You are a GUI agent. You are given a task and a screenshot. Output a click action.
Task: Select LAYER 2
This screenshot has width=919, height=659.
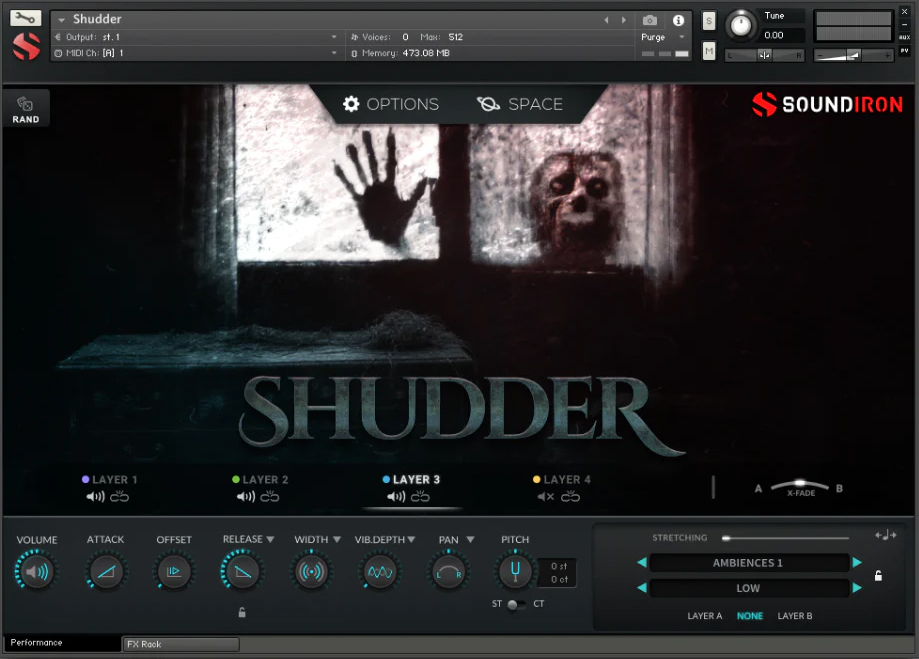pos(260,480)
